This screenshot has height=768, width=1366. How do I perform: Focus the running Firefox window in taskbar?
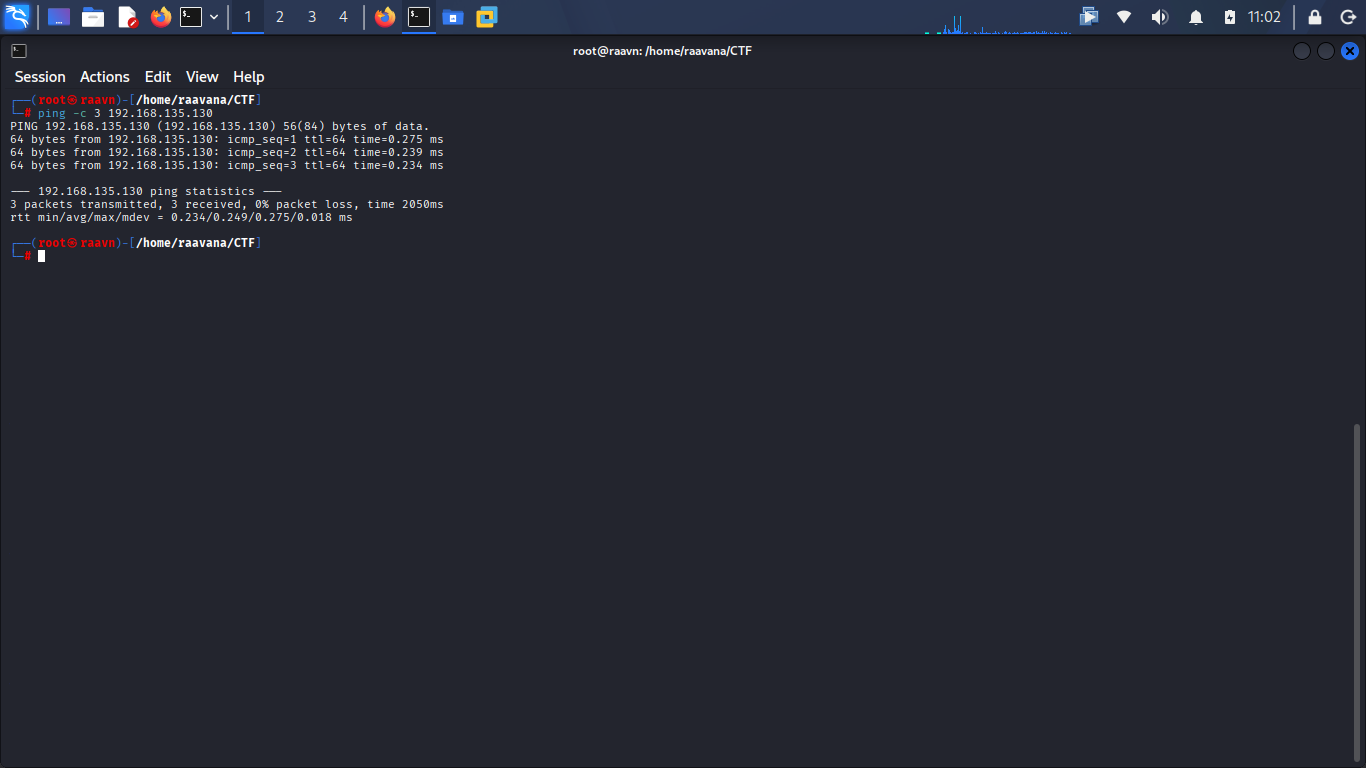click(385, 17)
